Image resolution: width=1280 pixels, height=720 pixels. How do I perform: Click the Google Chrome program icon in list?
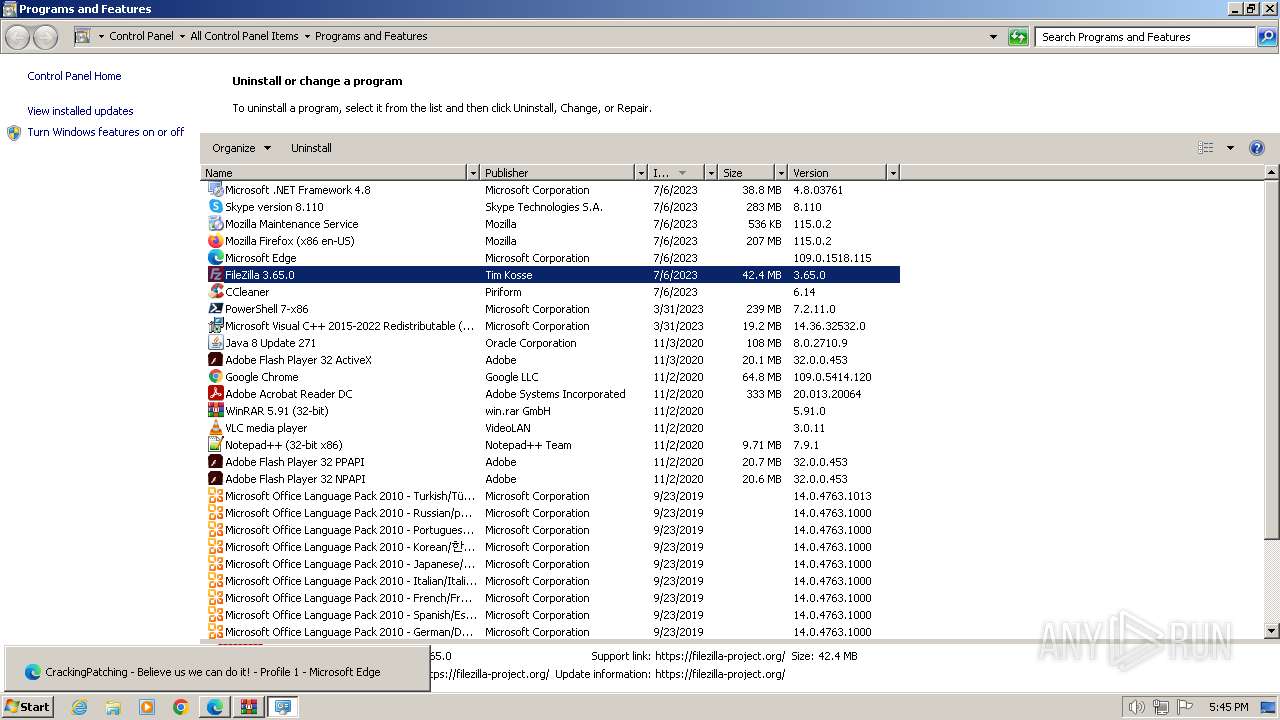(x=215, y=377)
